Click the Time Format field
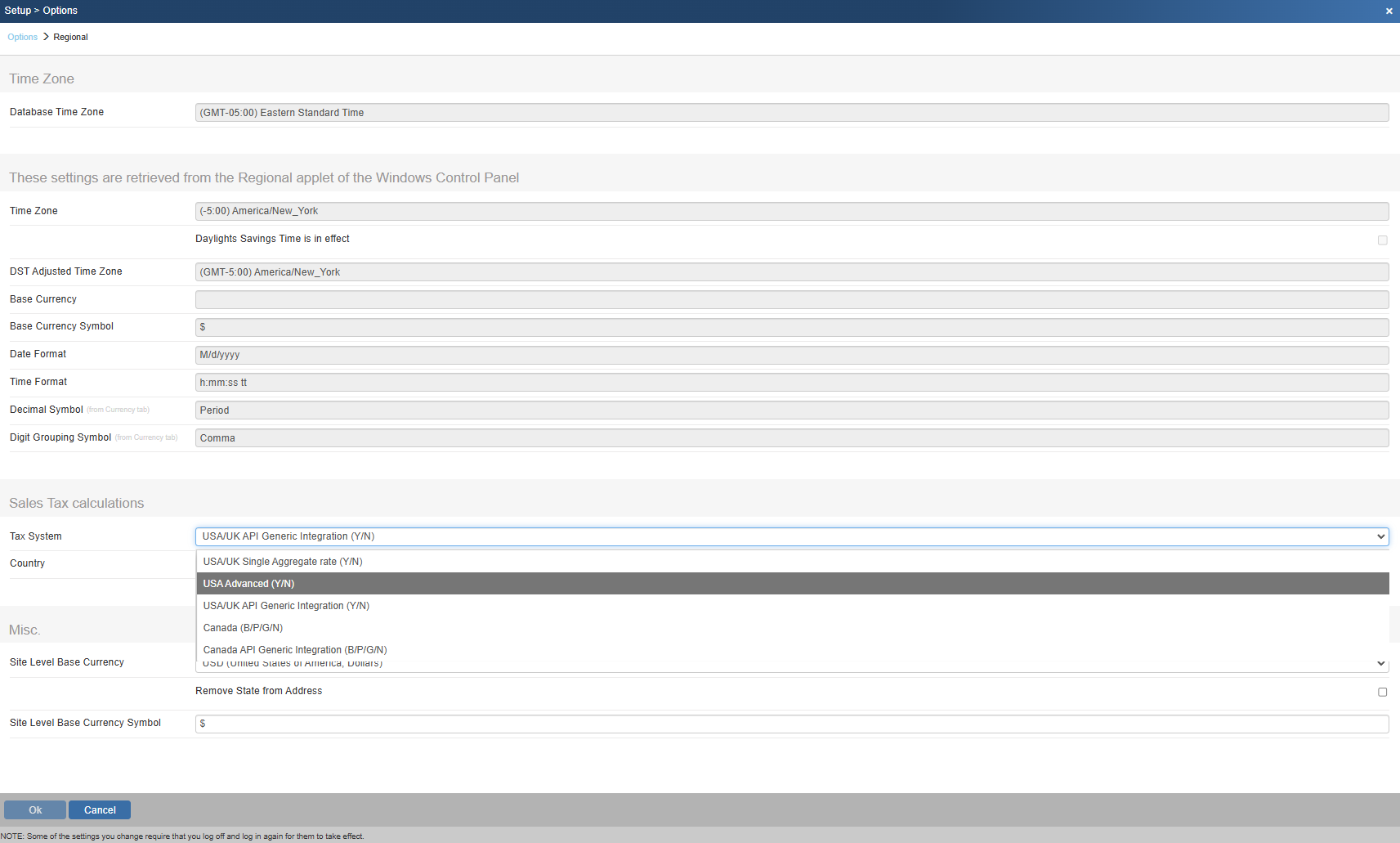The width and height of the screenshot is (1400, 843). [x=791, y=383]
